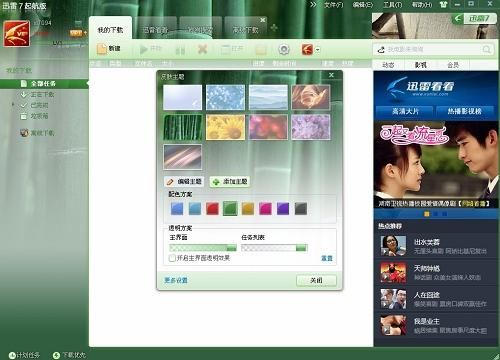Screen dimensions: 500x360
Task: Click the 主界面 transparency slider
Action: (x=203, y=248)
